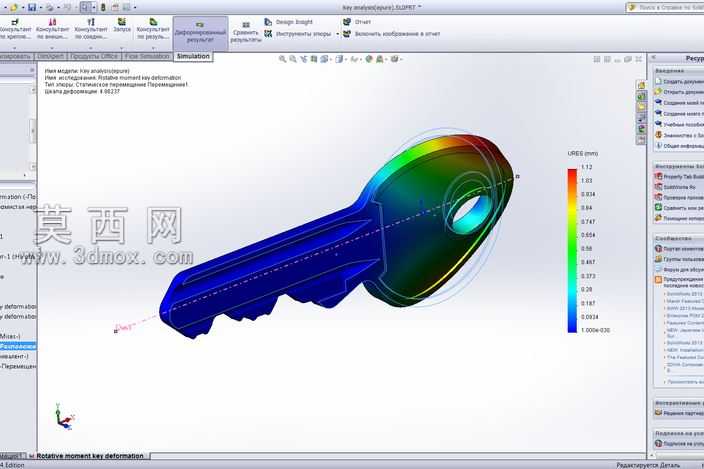
Task: Click the Имя модели annotation text
Action: tap(87, 71)
